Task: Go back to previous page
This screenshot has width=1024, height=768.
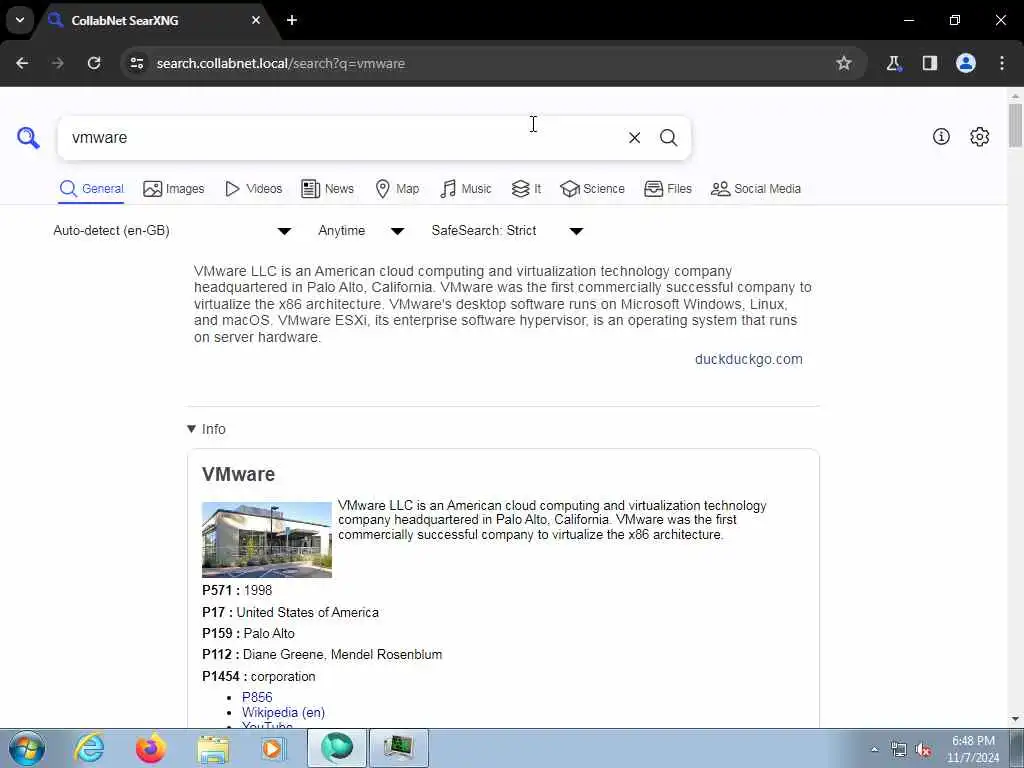Action: (22, 63)
